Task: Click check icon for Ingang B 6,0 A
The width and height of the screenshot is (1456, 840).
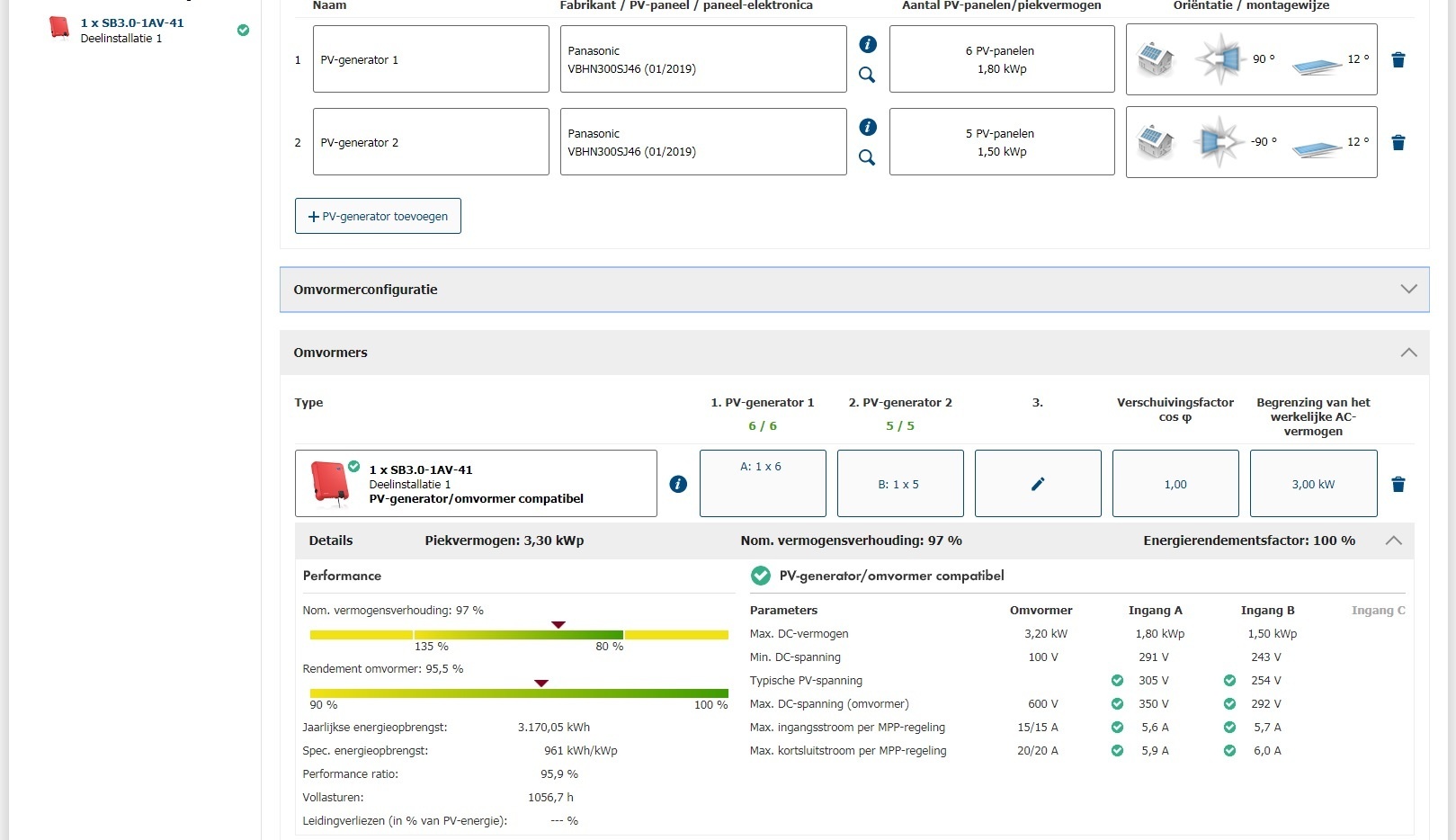Action: (1229, 751)
